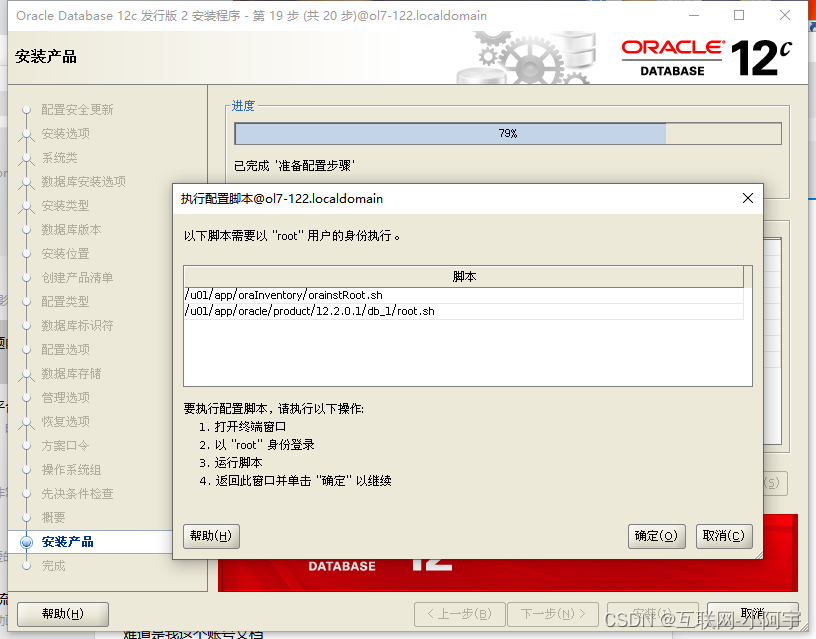Click the Oracle Database 12c logo
Viewport: 816px width, 639px height.
[707, 58]
